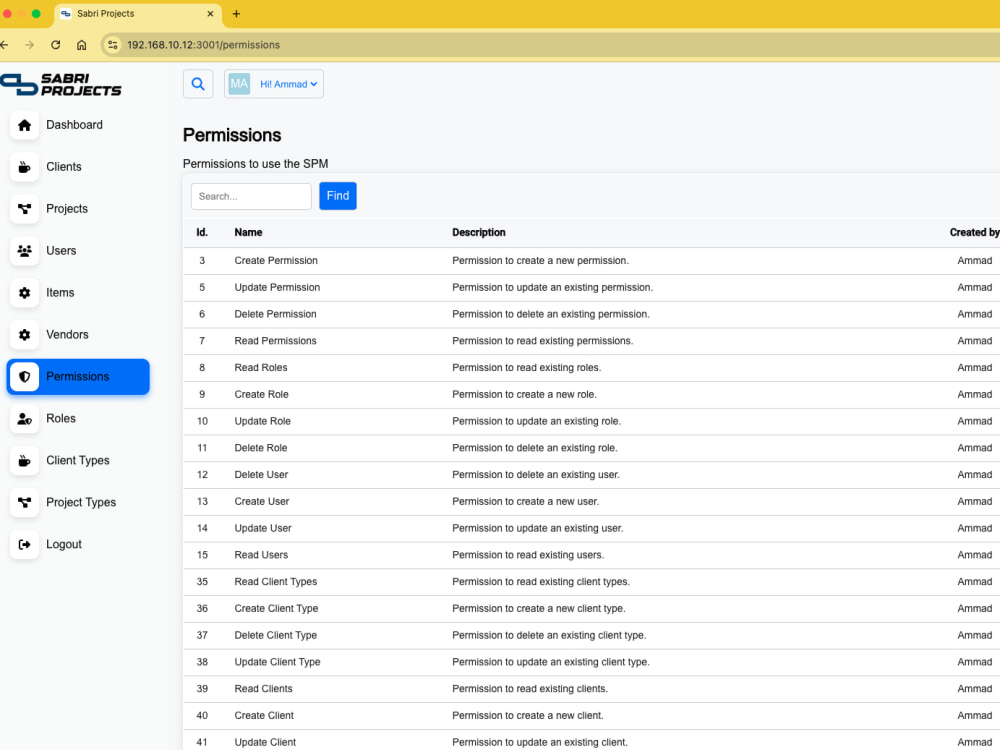Select the Create Permission row name
Screen dimensions: 1000x750
click(276, 260)
